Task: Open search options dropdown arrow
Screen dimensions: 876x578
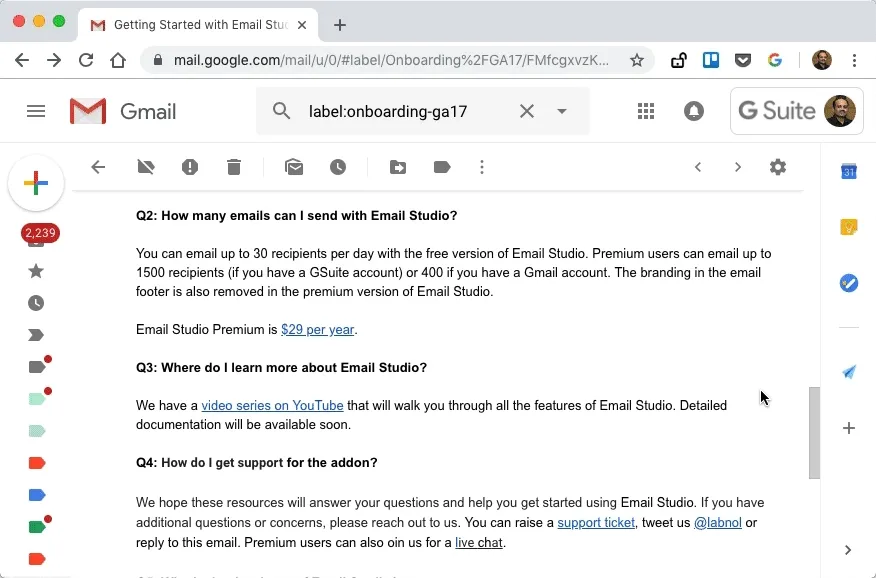Action: coord(561,111)
